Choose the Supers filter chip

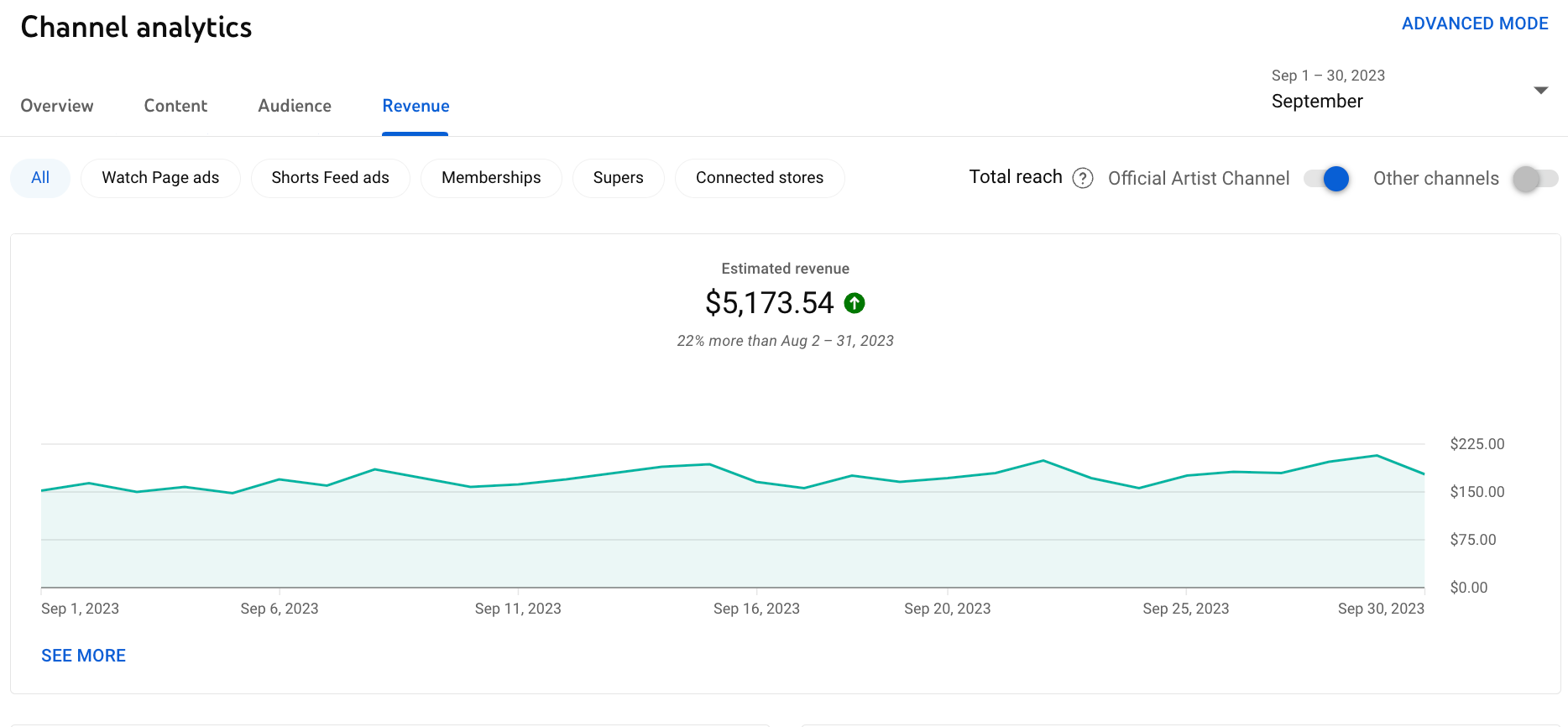[x=618, y=178]
